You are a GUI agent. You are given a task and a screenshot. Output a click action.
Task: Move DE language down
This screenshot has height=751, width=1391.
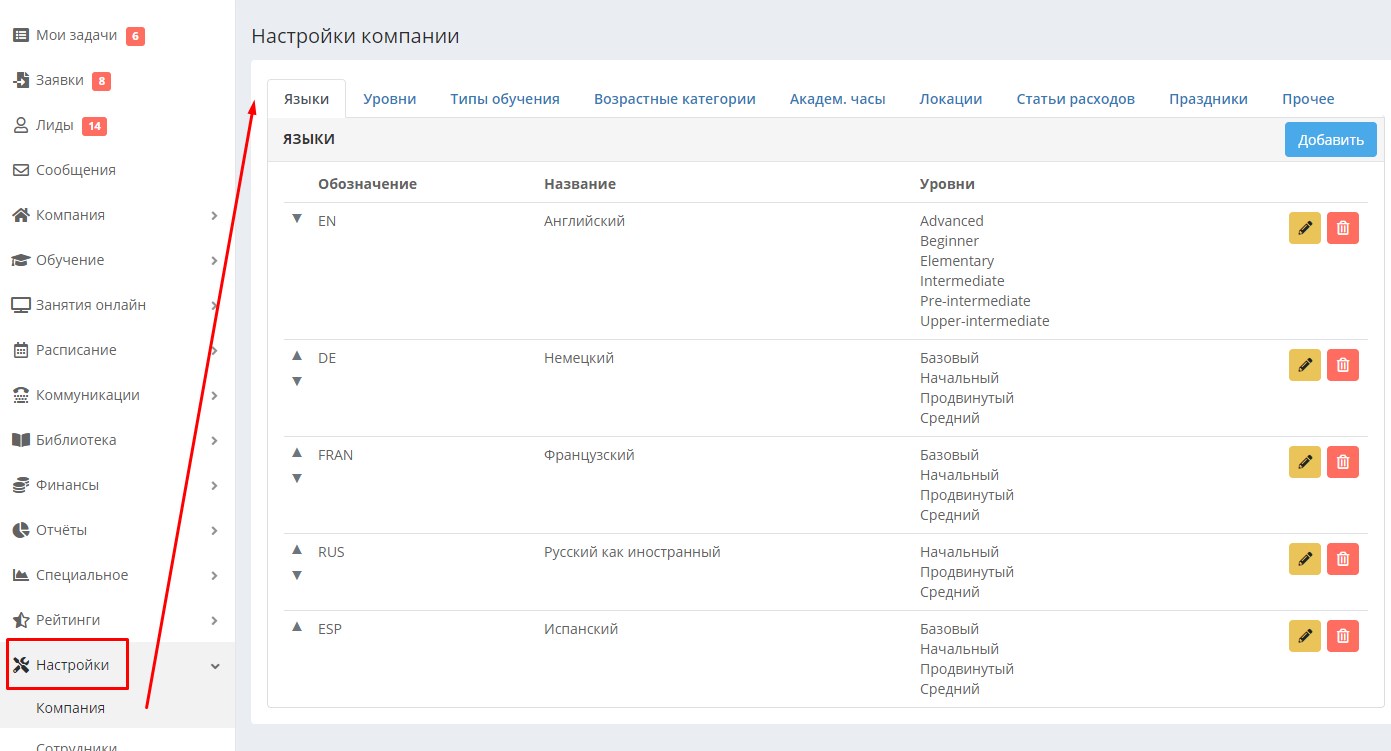297,381
